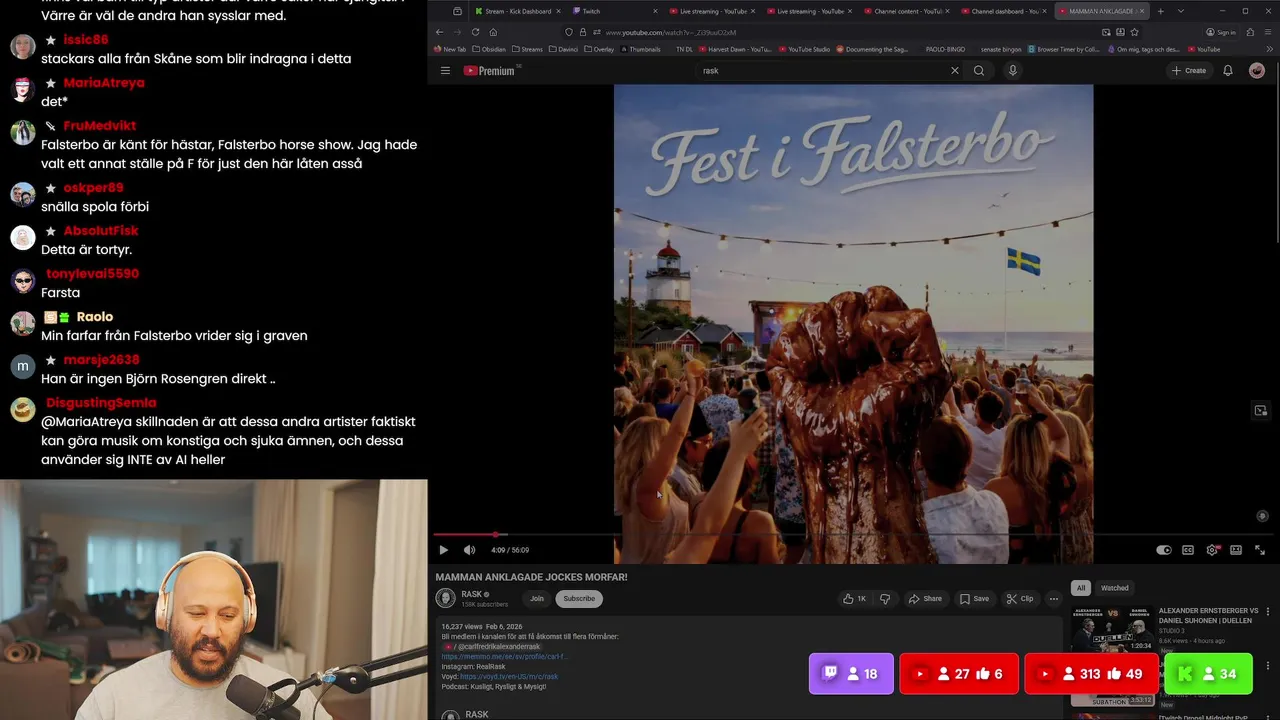Like the video showing 1K likes
This screenshot has height=720, width=1280.
[854, 599]
